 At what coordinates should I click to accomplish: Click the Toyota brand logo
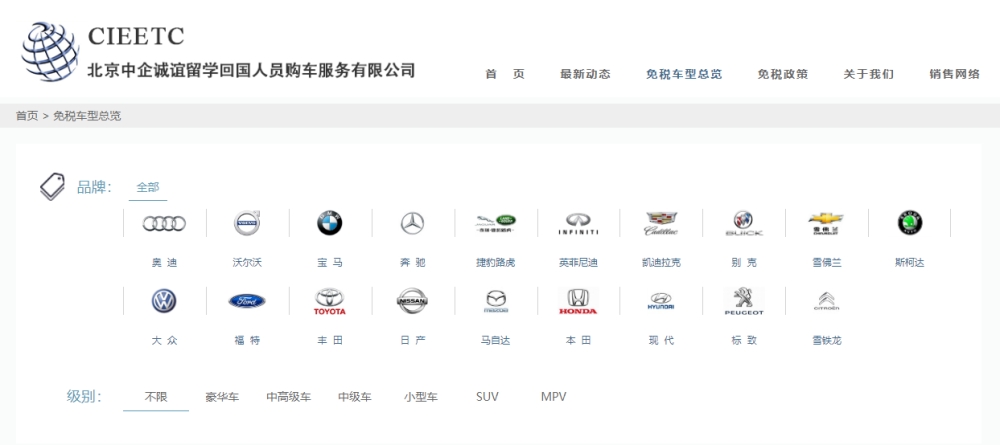[x=330, y=302]
